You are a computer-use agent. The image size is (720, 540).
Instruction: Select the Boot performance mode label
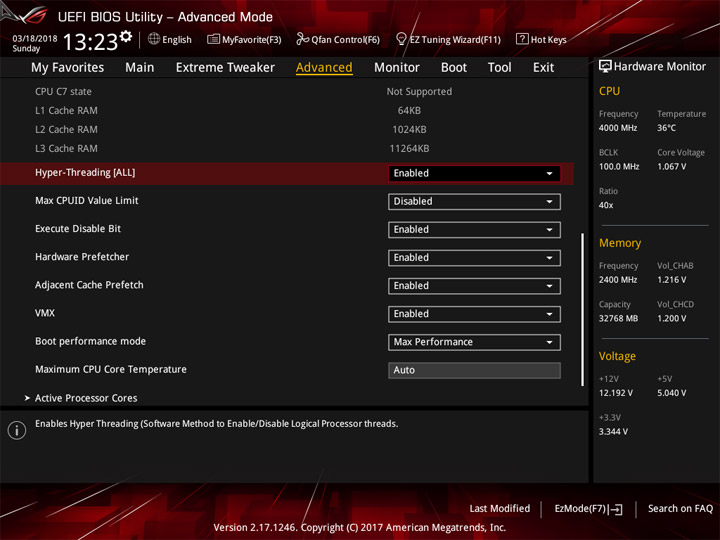(90, 341)
